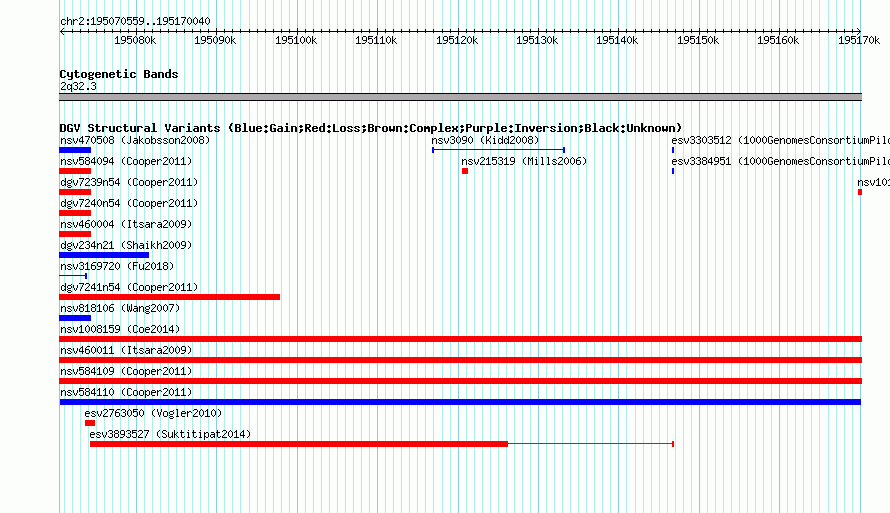Click ruler at 195120k mark
Image resolution: width=890 pixels, height=513 pixels.
pos(457,40)
